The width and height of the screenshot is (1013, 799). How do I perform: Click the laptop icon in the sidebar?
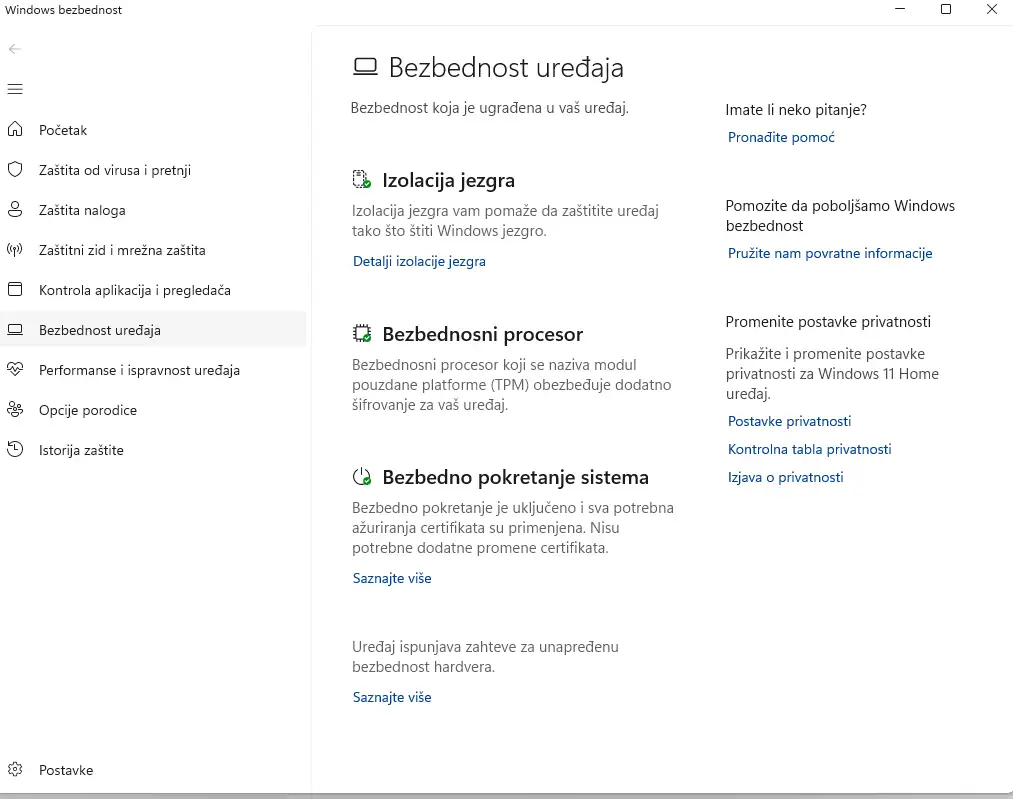point(15,330)
